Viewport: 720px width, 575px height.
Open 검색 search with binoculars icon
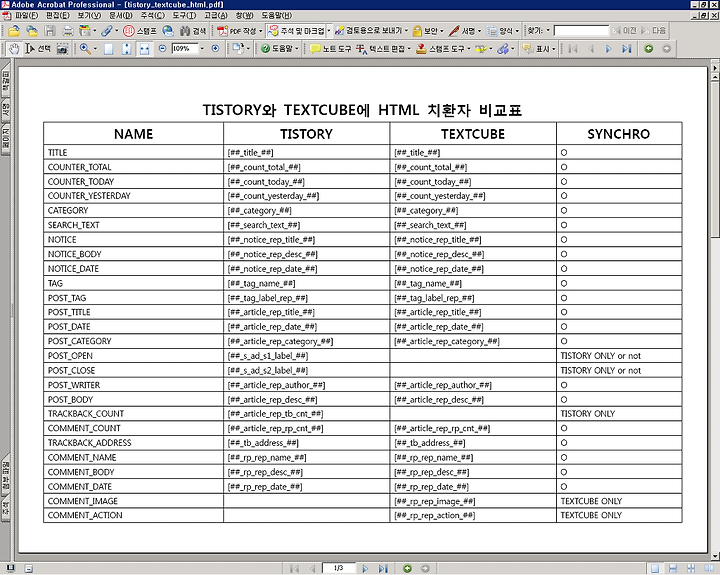[193, 31]
